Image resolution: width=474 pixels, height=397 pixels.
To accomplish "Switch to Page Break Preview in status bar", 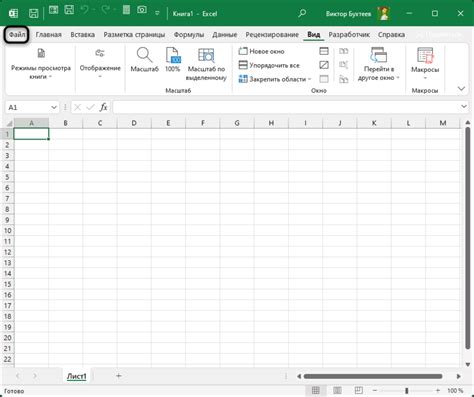I will (x=359, y=390).
